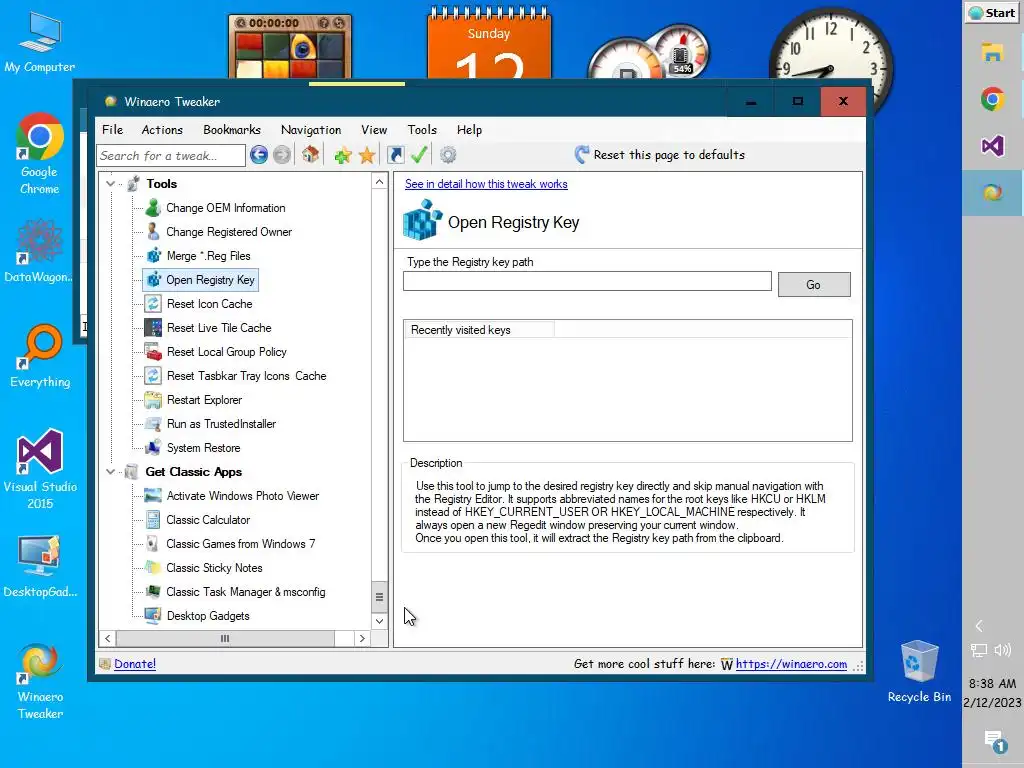Click the Donate! link

[x=135, y=664]
